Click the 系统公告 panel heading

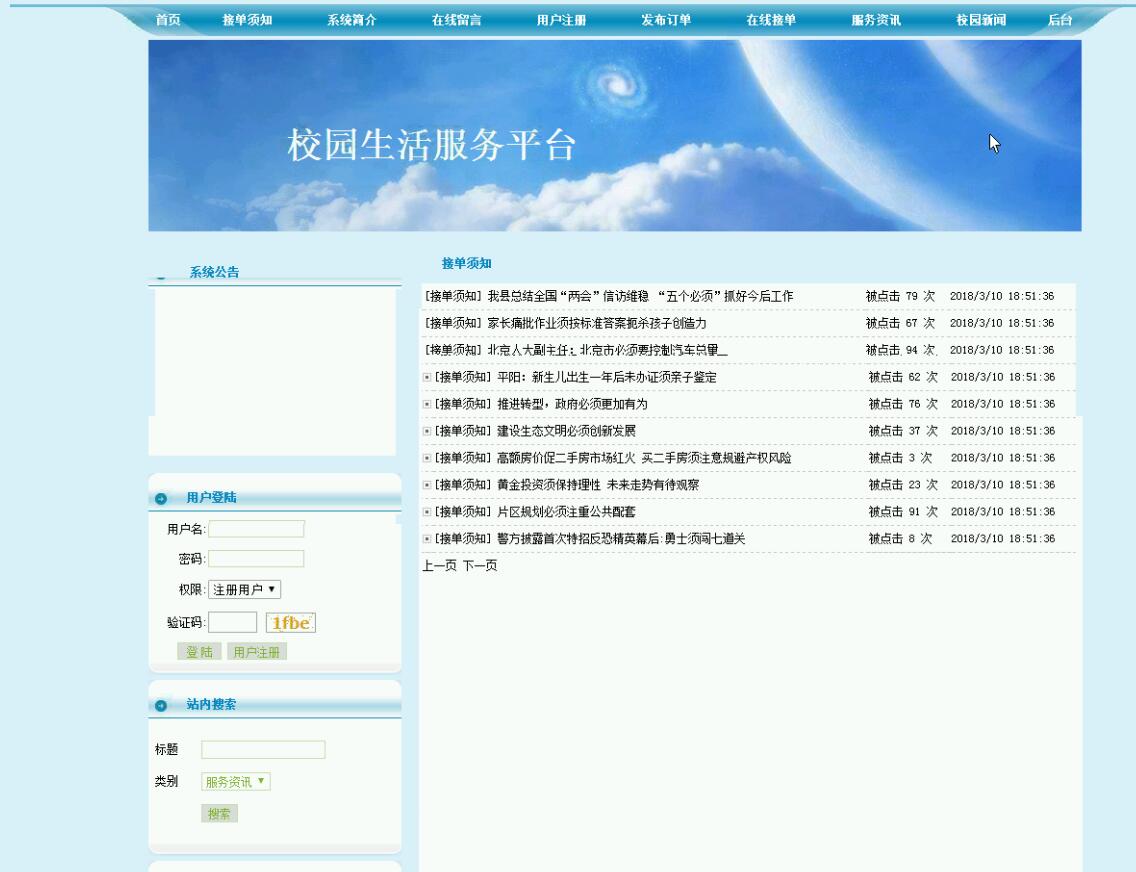point(214,272)
